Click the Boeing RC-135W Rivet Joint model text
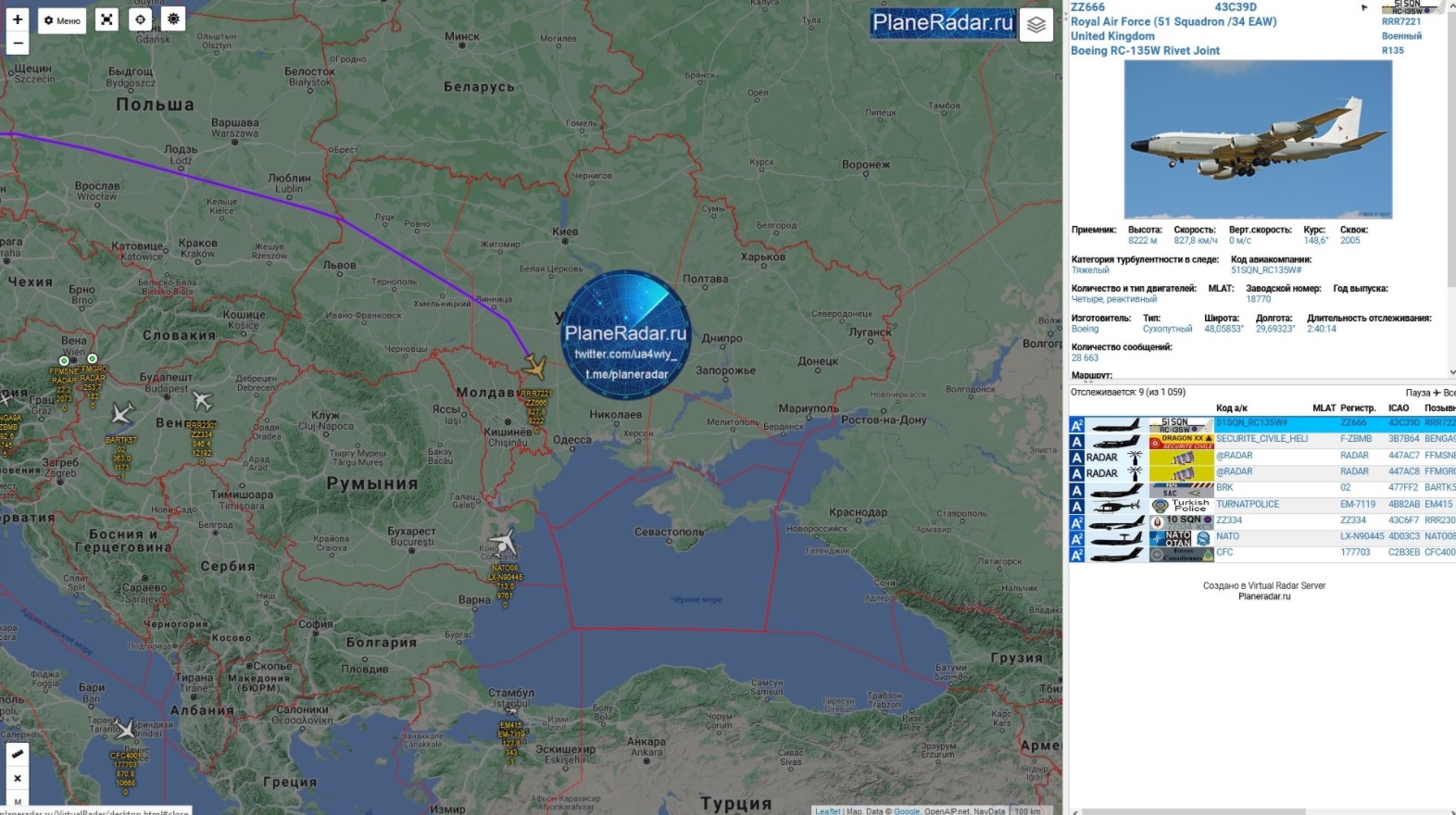Viewport: 1456px width, 815px height. coord(1145,51)
